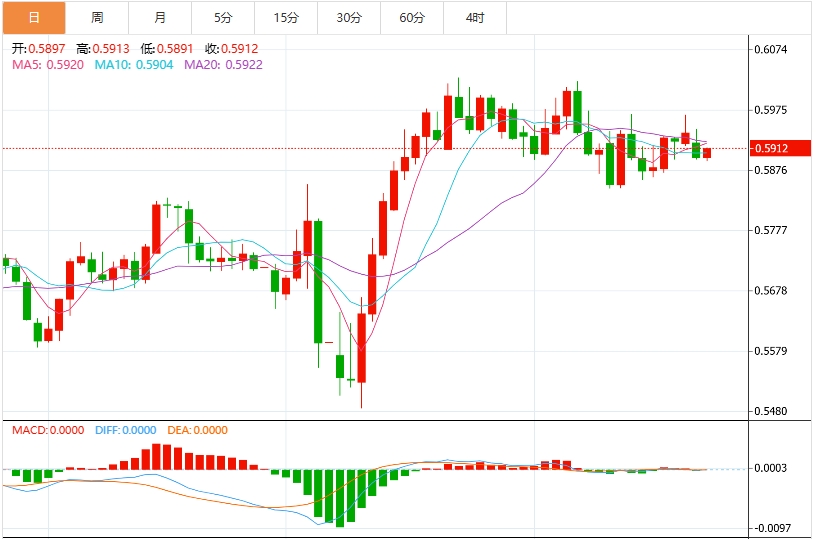Viewport: 819px width, 539px height.
Task: Switch to the 月 monthly tab
Action: click(160, 18)
